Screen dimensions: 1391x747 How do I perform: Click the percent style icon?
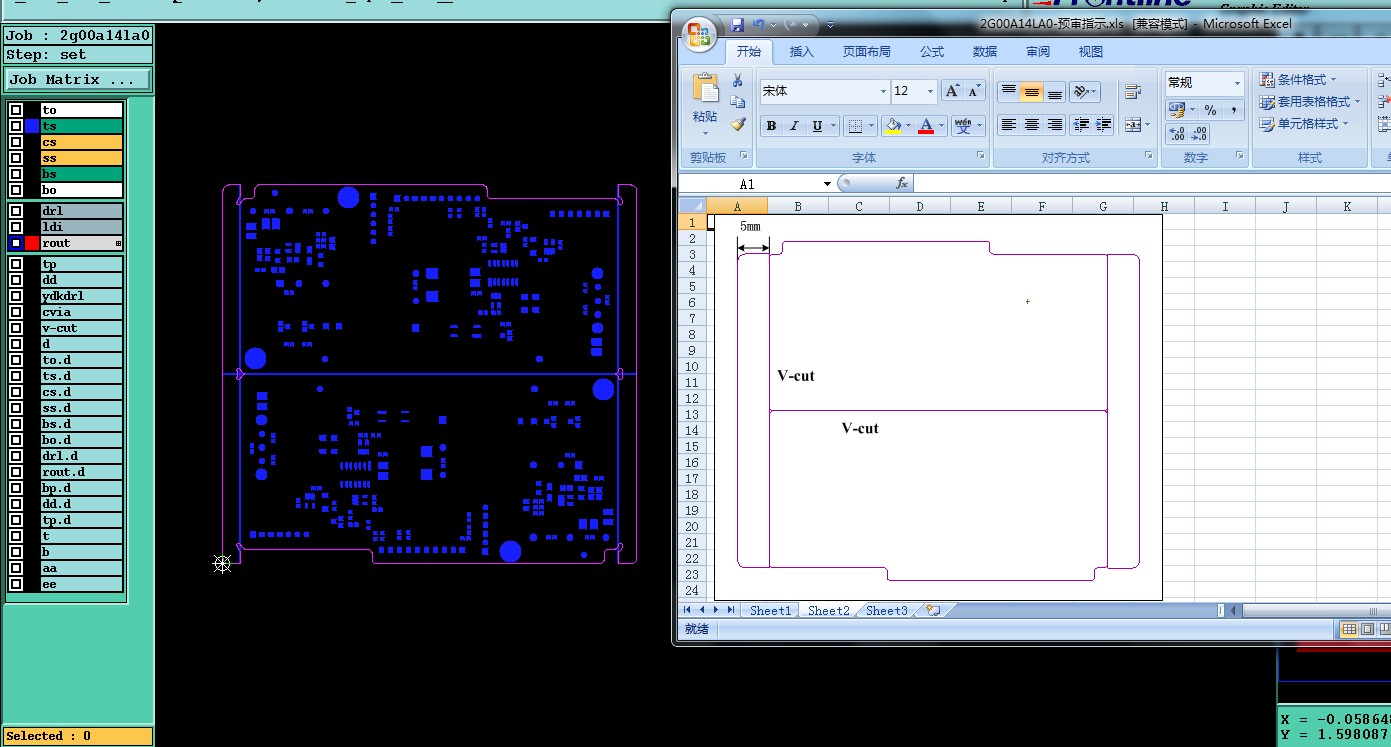(1210, 110)
